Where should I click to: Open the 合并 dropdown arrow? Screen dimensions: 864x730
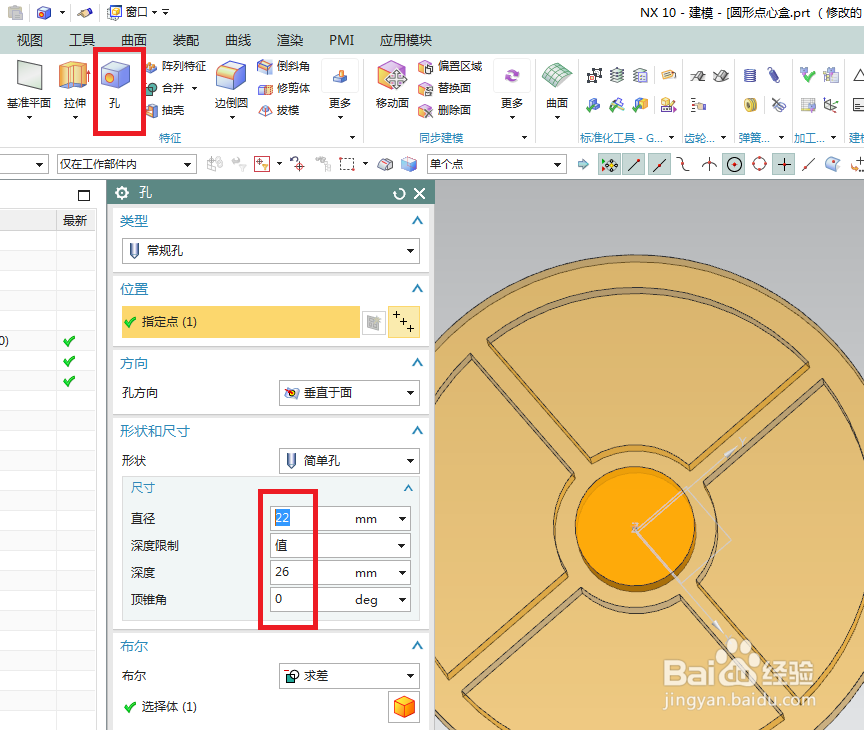point(194,88)
